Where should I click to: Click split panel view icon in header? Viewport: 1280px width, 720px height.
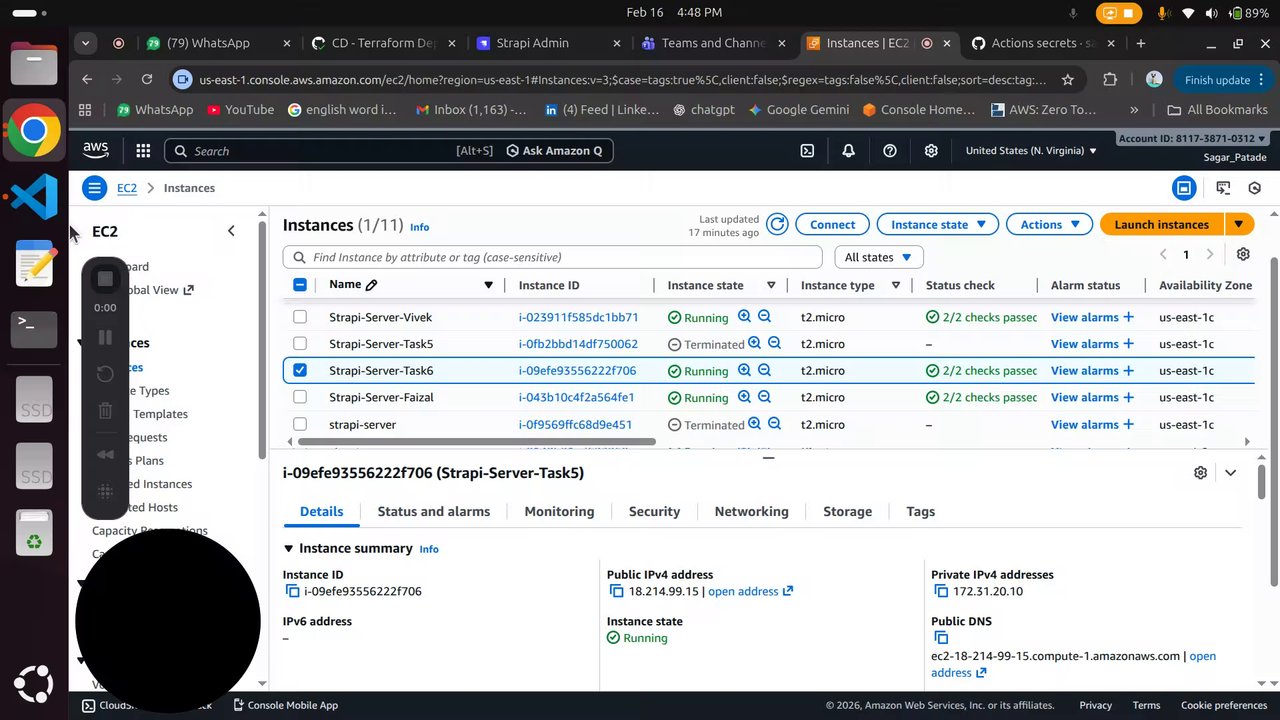[1184, 188]
